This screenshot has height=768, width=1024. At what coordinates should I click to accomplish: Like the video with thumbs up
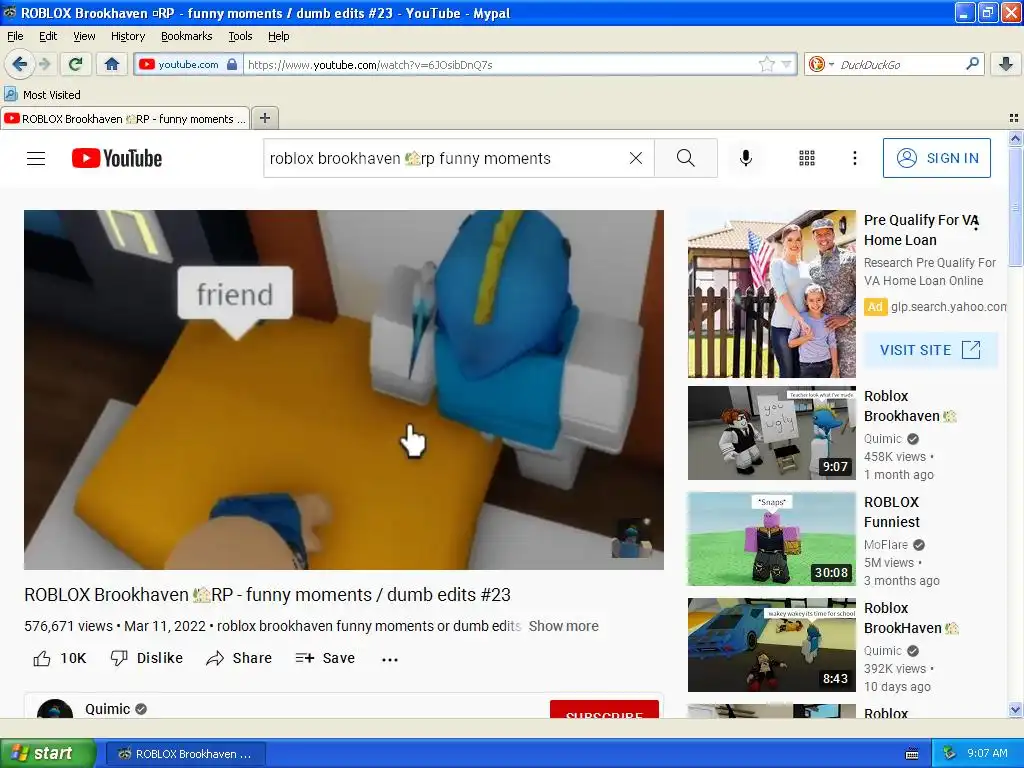(x=59, y=658)
